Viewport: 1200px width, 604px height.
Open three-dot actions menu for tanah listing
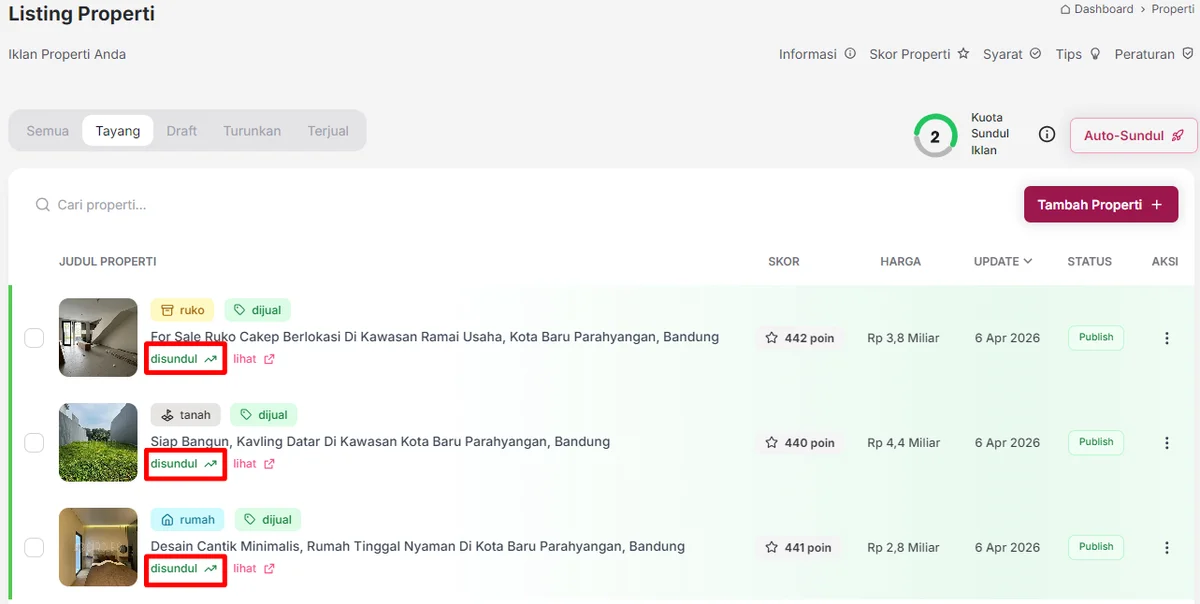pyautogui.click(x=1166, y=443)
